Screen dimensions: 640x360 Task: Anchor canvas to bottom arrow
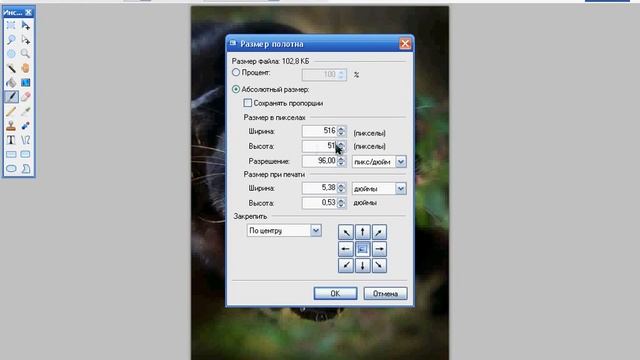click(362, 266)
